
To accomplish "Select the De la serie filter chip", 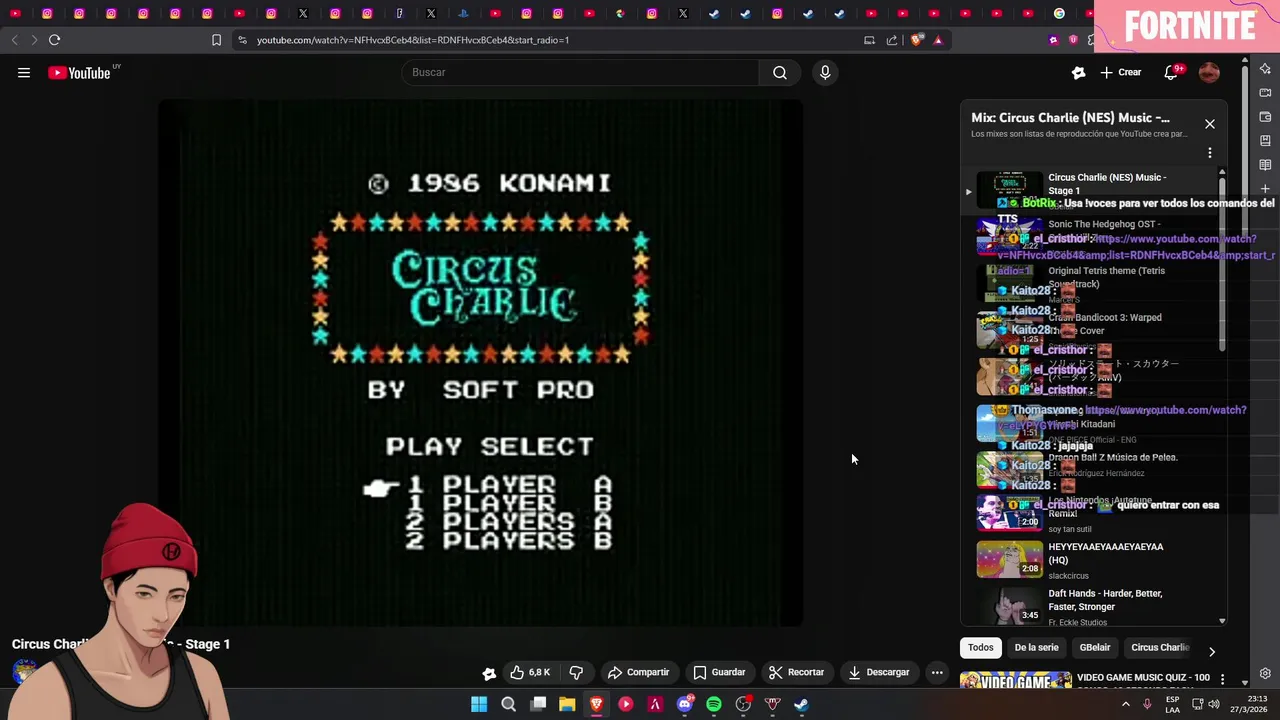I will tap(1036, 647).
